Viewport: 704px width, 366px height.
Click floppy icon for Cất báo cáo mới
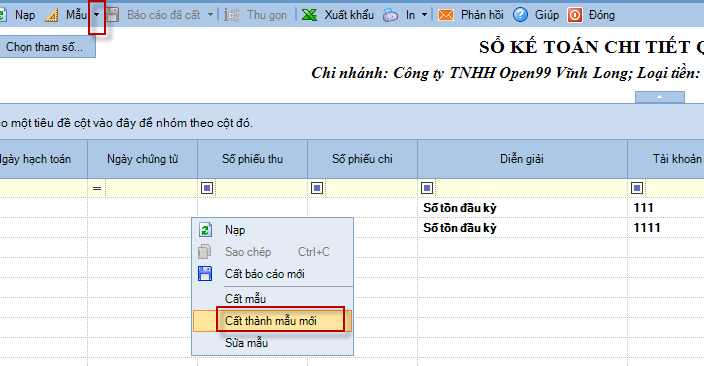click(205, 273)
